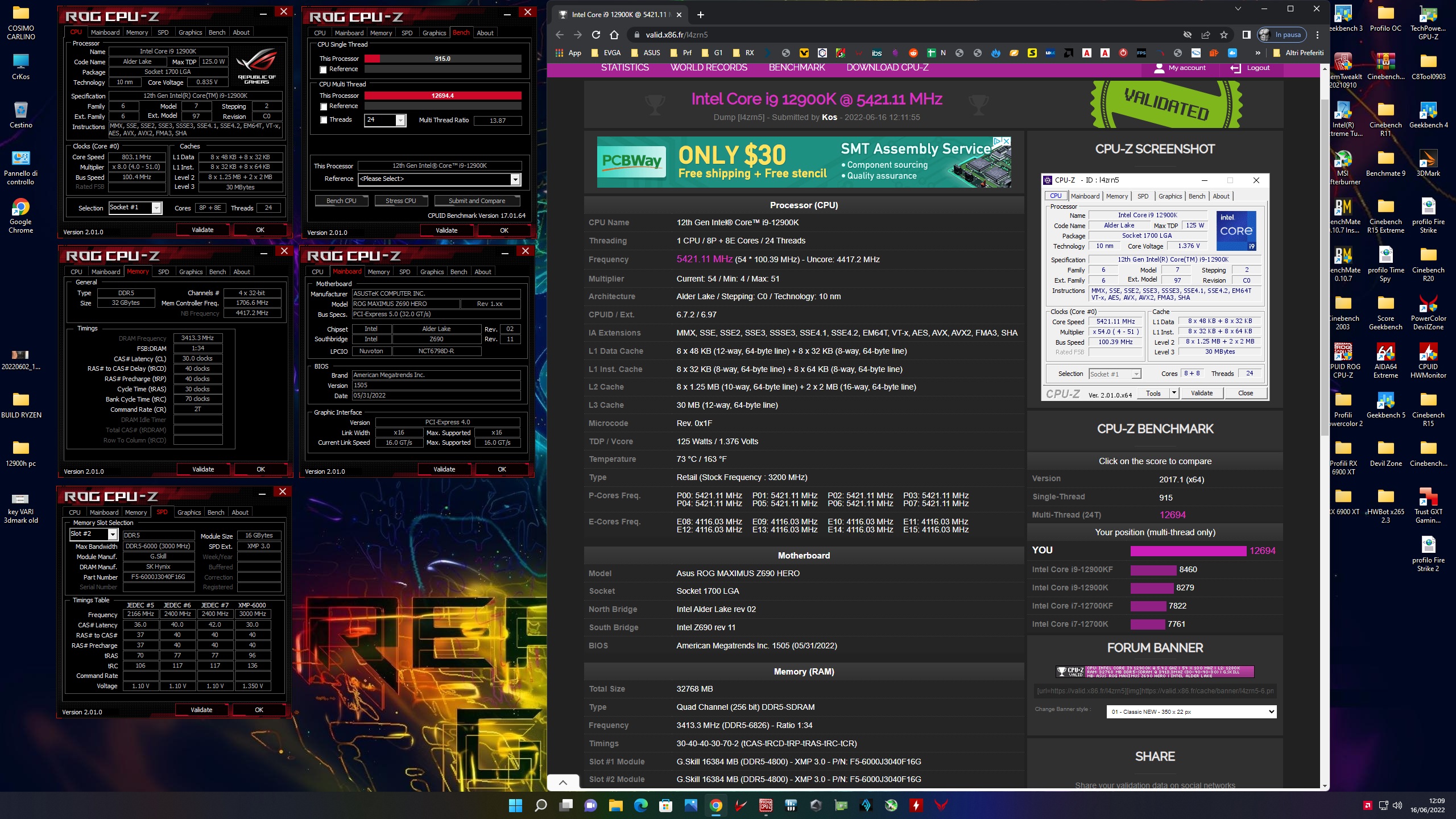Open Google Chrome desktop shortcut
1456x819 pixels.
click(20, 216)
